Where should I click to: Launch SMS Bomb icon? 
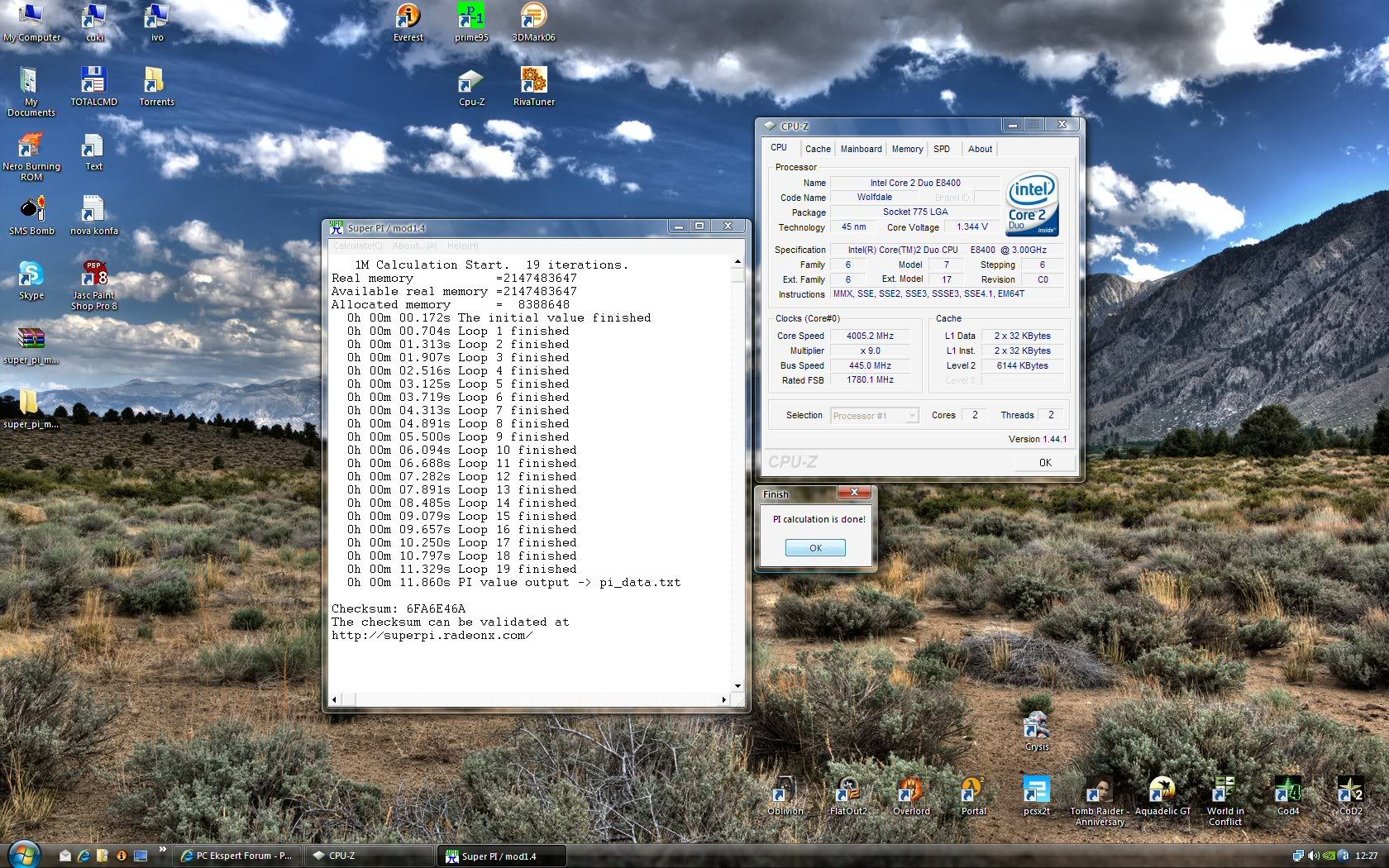tap(31, 217)
